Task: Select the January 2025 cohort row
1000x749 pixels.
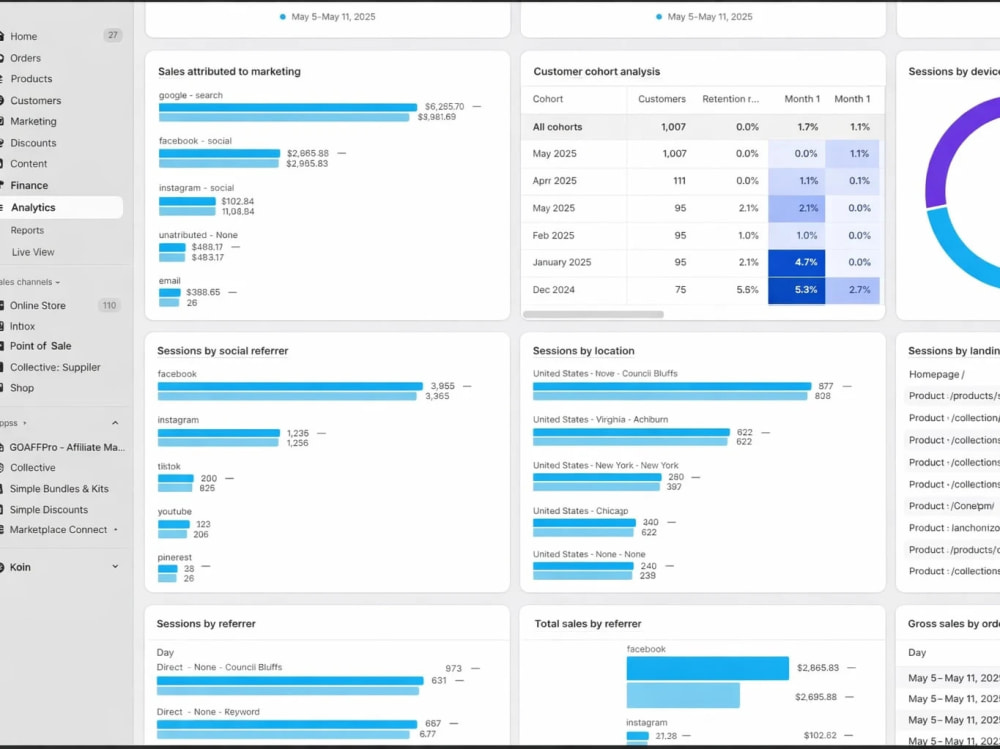Action: [702, 262]
